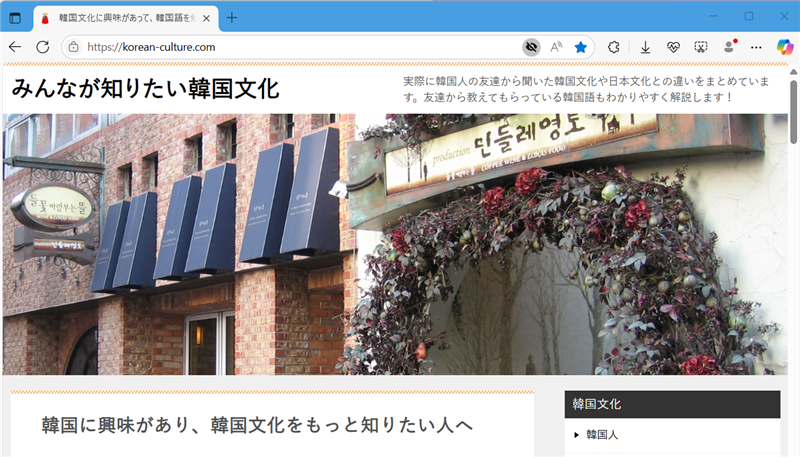This screenshot has height=457, width=800.
Task: Toggle tracking prevention eye icon
Action: tap(531, 47)
